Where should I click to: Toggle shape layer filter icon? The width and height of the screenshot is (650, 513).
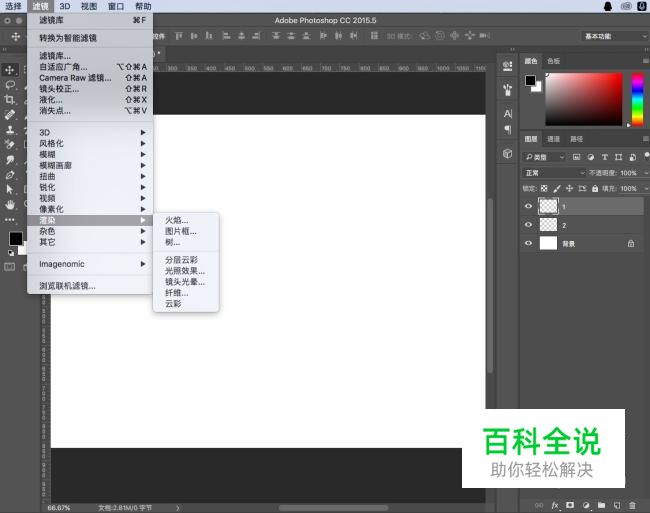click(x=618, y=157)
